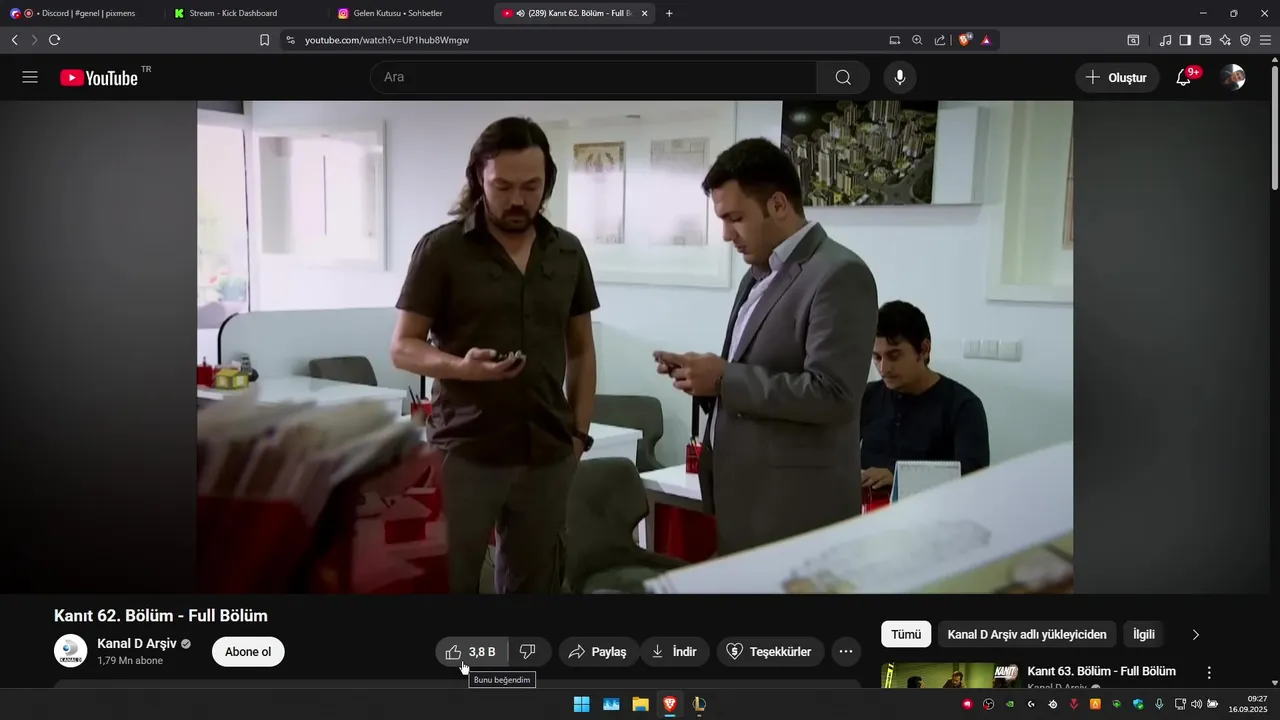
Task: Open the Oluştur create button
Action: pyautogui.click(x=1117, y=77)
